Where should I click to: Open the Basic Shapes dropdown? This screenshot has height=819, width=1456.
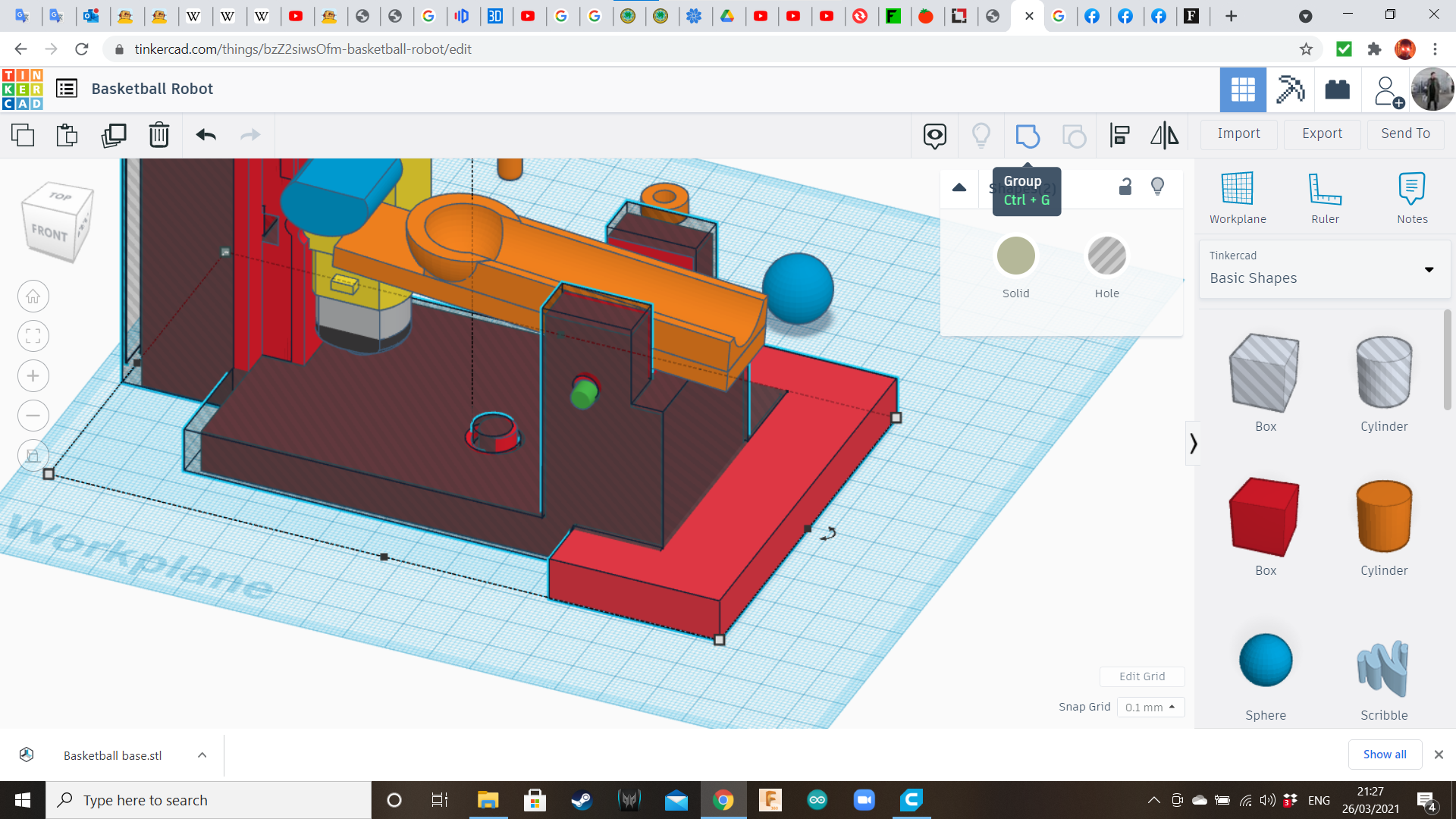pos(1325,269)
